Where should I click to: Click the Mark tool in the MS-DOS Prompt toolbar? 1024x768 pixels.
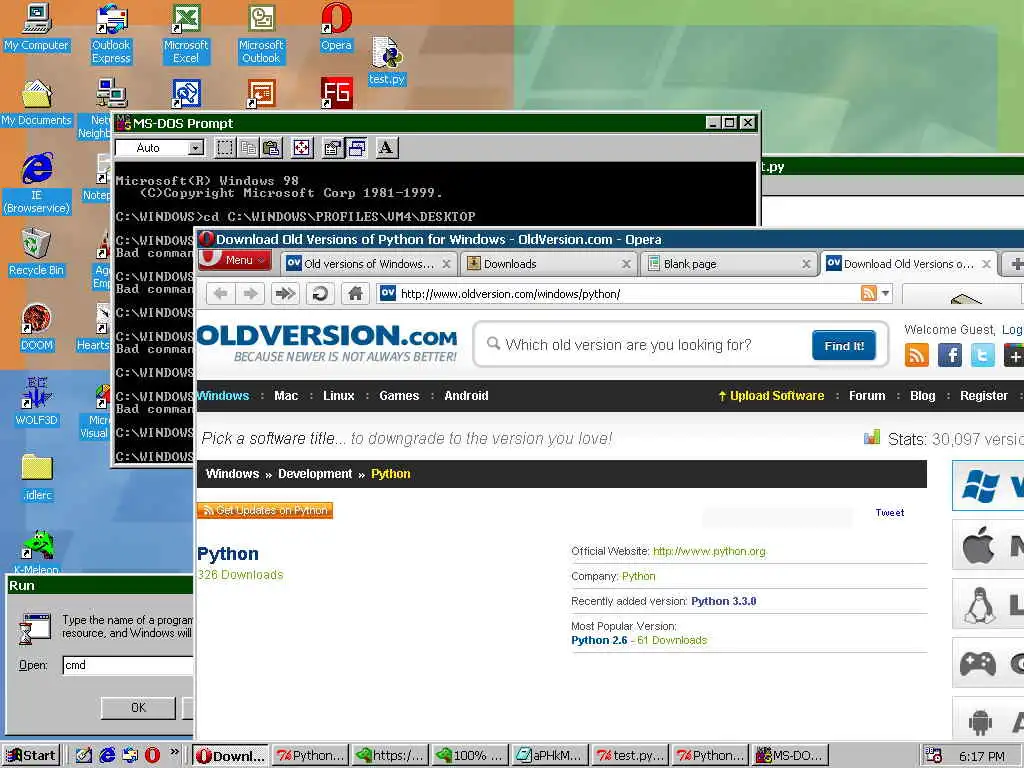[225, 148]
